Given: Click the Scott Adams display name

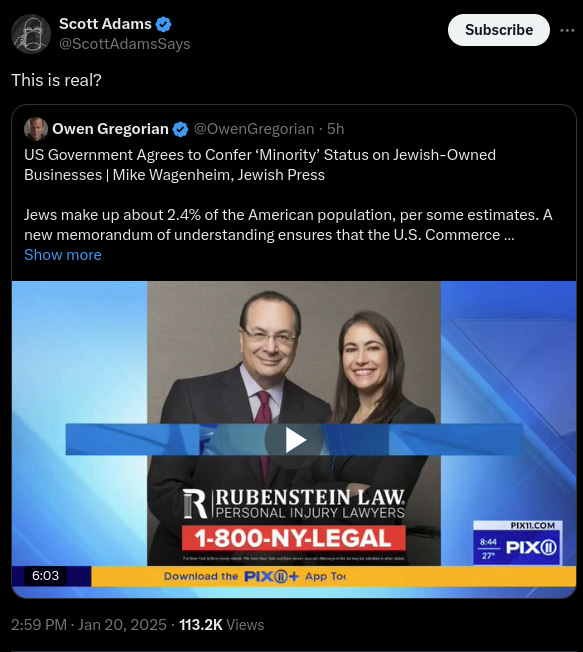Looking at the screenshot, I should pos(105,24).
